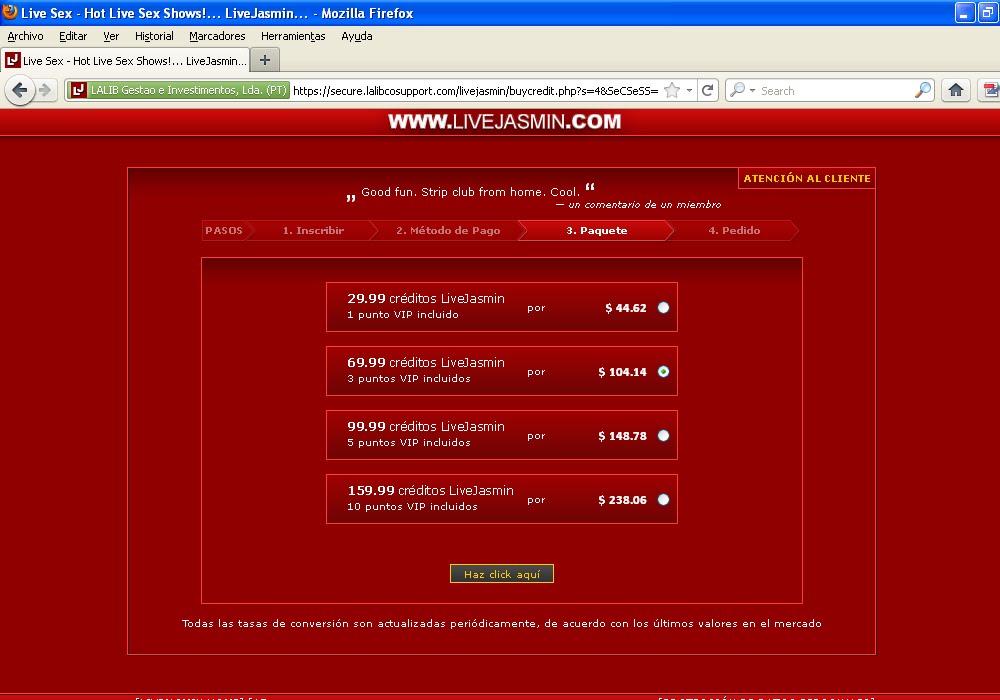
Task: Click the Haz click aquí button
Action: [x=501, y=574]
